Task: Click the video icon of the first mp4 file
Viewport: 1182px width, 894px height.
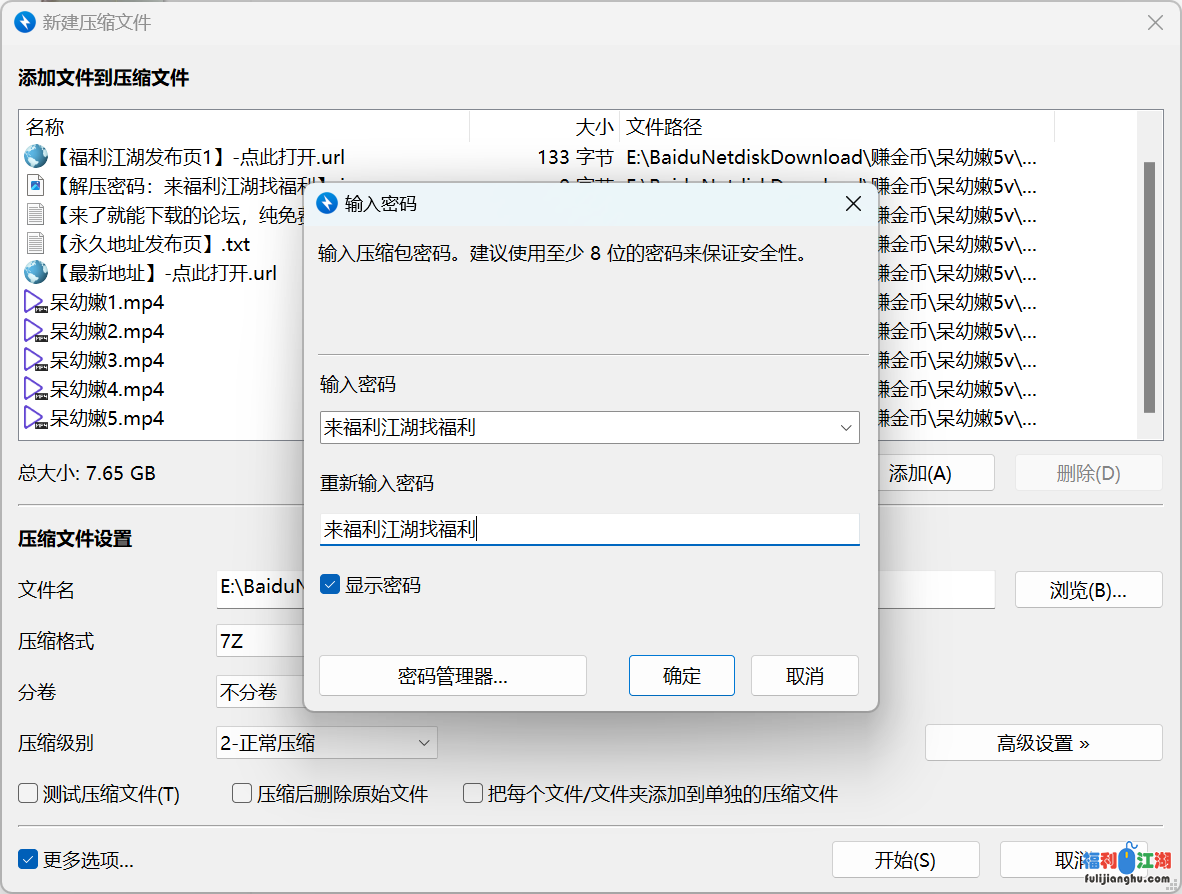Action: [x=36, y=302]
